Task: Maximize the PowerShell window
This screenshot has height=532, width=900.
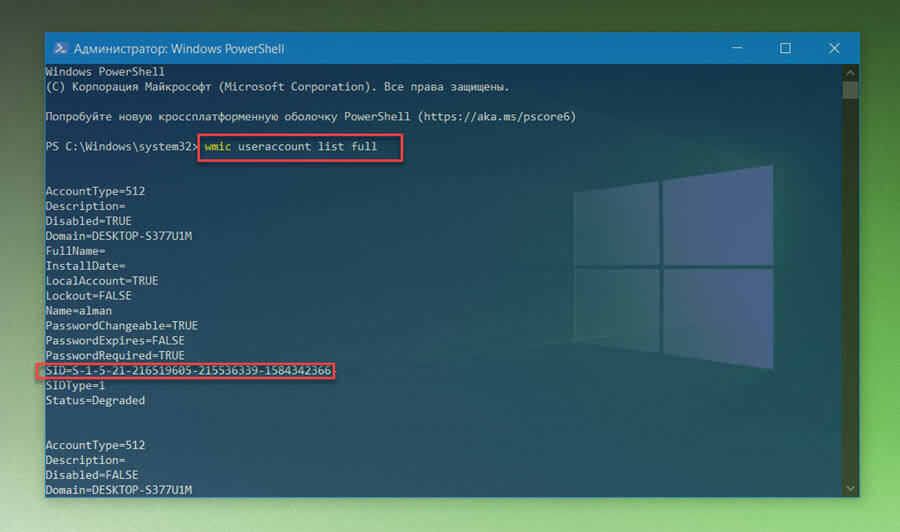Action: click(x=785, y=48)
